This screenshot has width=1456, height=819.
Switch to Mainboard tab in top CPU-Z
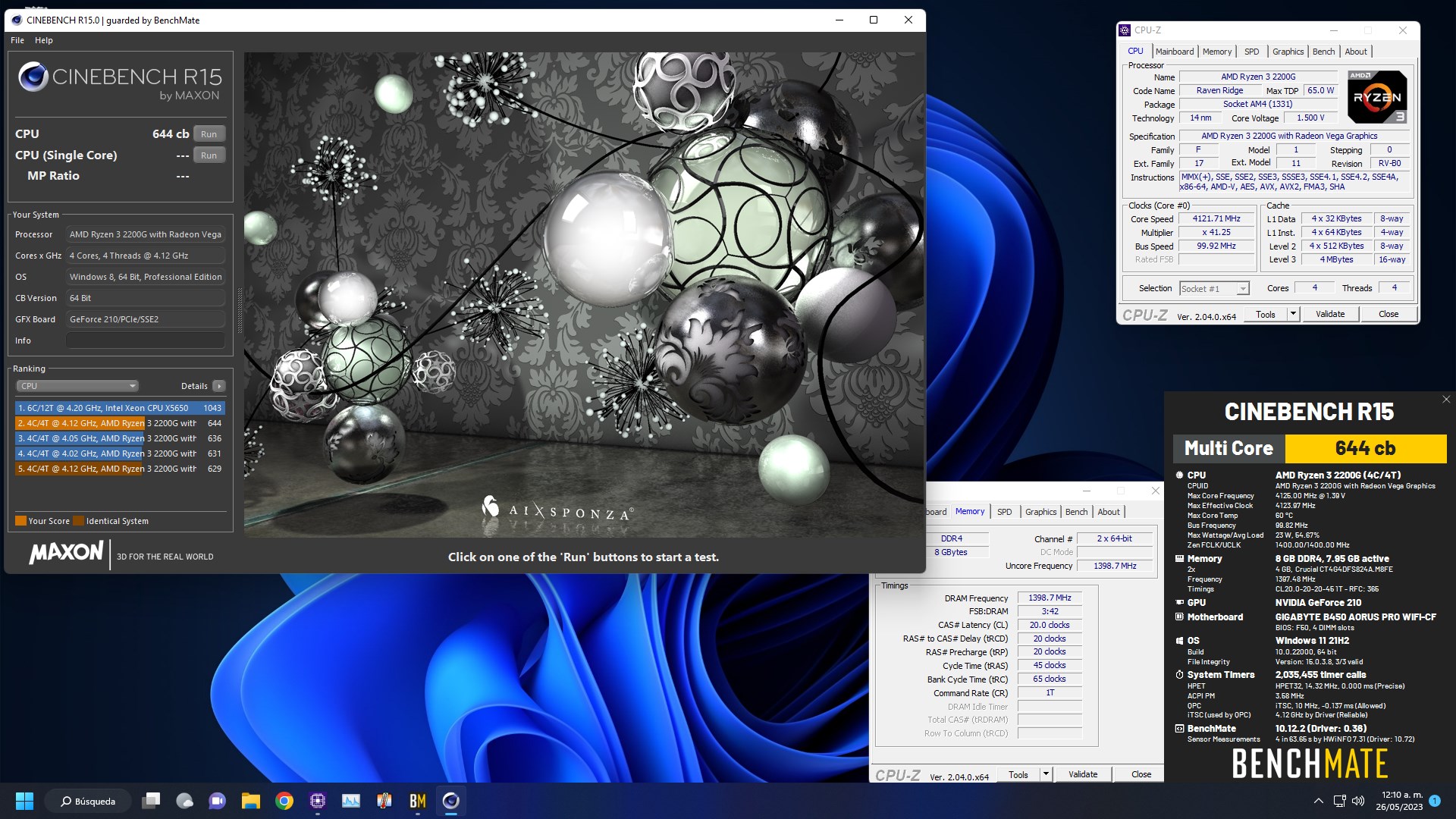pos(1174,52)
